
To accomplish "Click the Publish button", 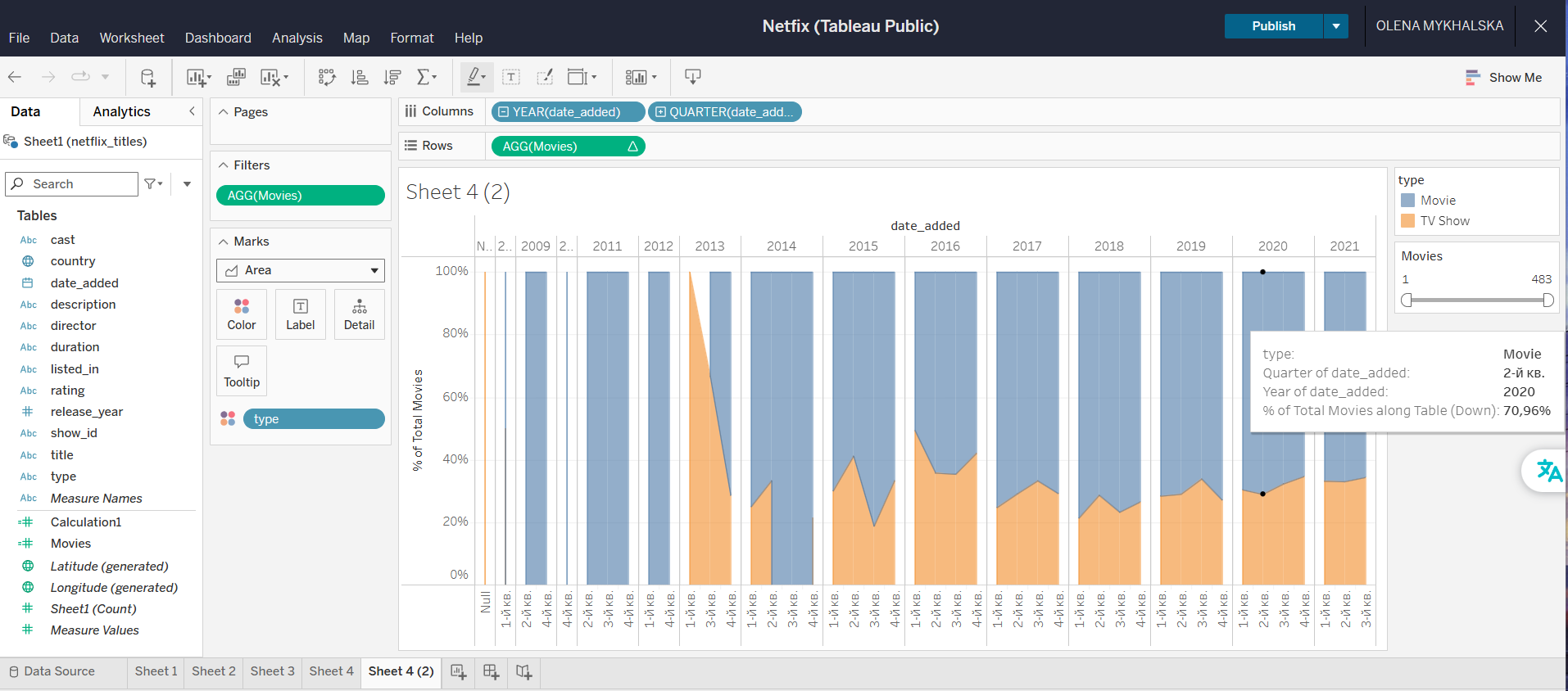I will (1274, 26).
